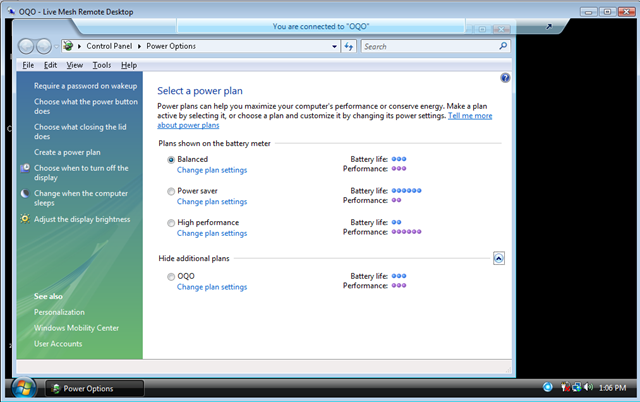Open Change plan settings for Balanced
Image resolution: width=640 pixels, height=402 pixels.
click(212, 170)
